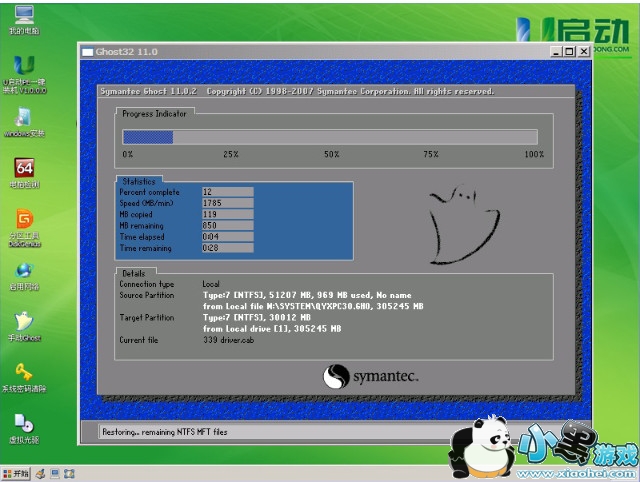This screenshot has width=640, height=482.
Task: Click the Details group label
Action: coord(134,273)
